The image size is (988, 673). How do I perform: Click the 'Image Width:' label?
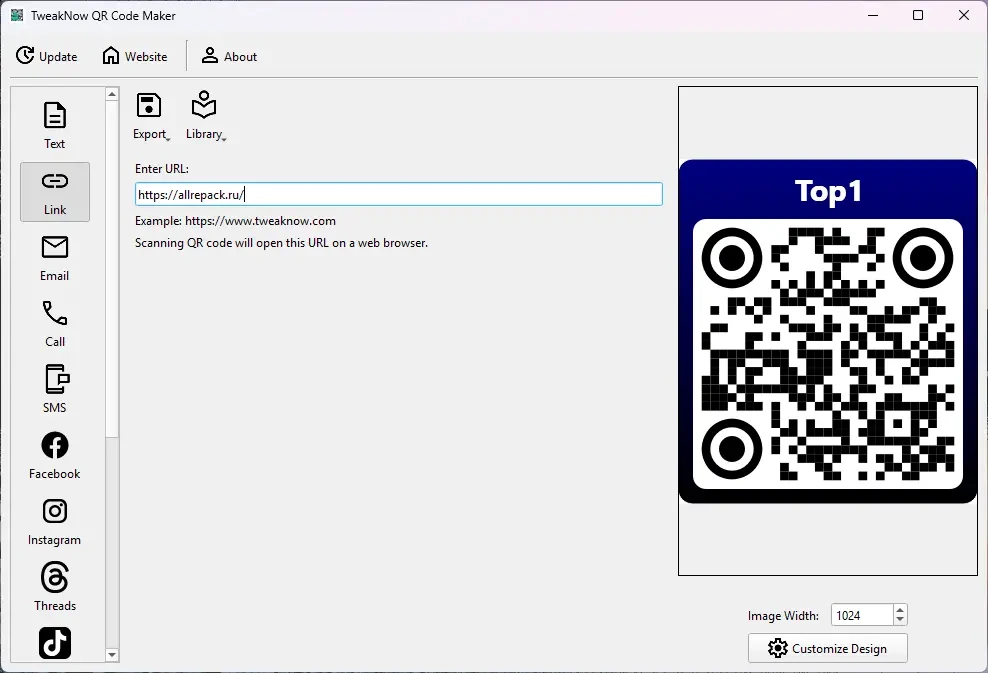tap(783, 616)
